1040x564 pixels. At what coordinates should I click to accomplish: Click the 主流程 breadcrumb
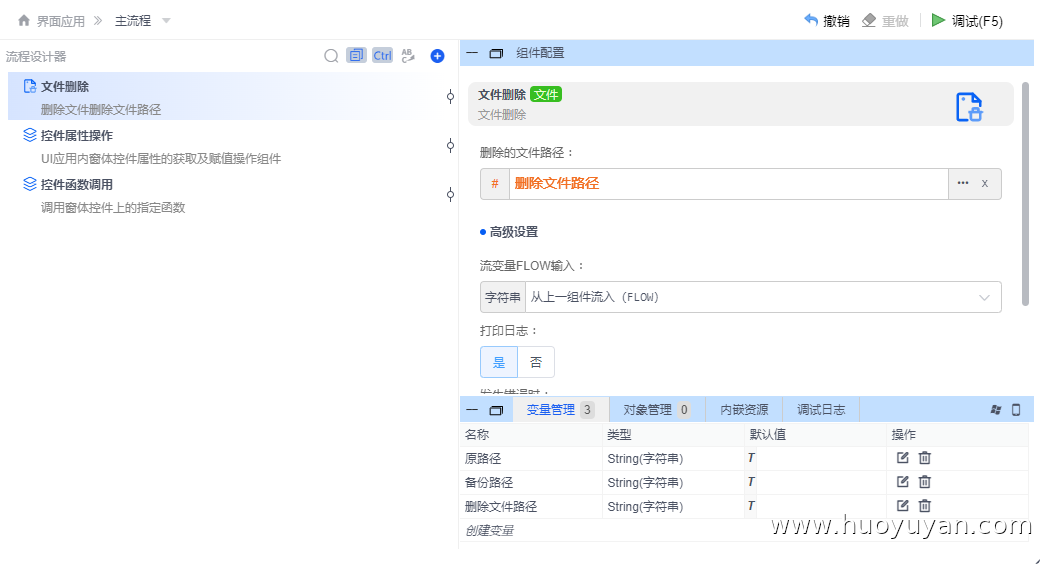(133, 21)
